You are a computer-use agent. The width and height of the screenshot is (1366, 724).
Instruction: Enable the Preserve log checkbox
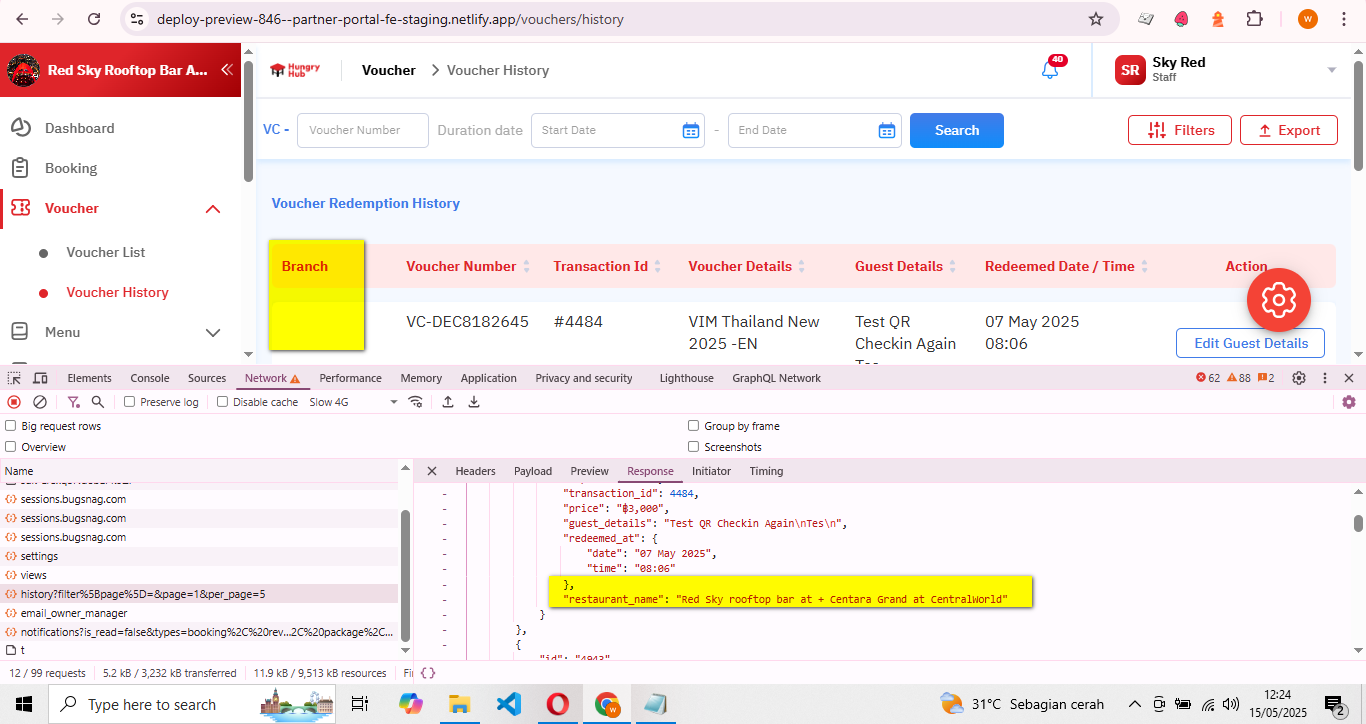point(130,402)
